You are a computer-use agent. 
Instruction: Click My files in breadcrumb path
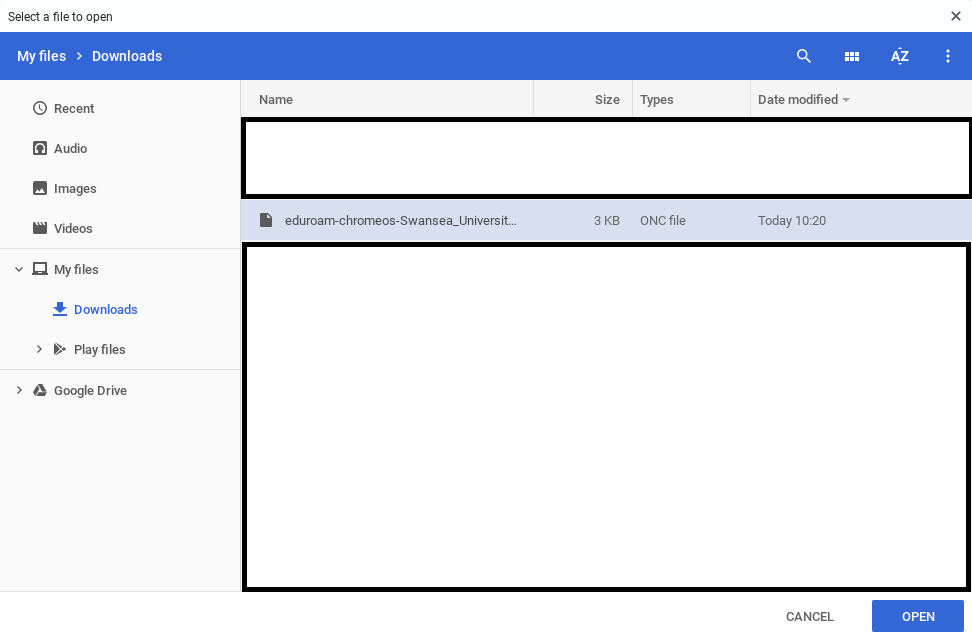41,56
